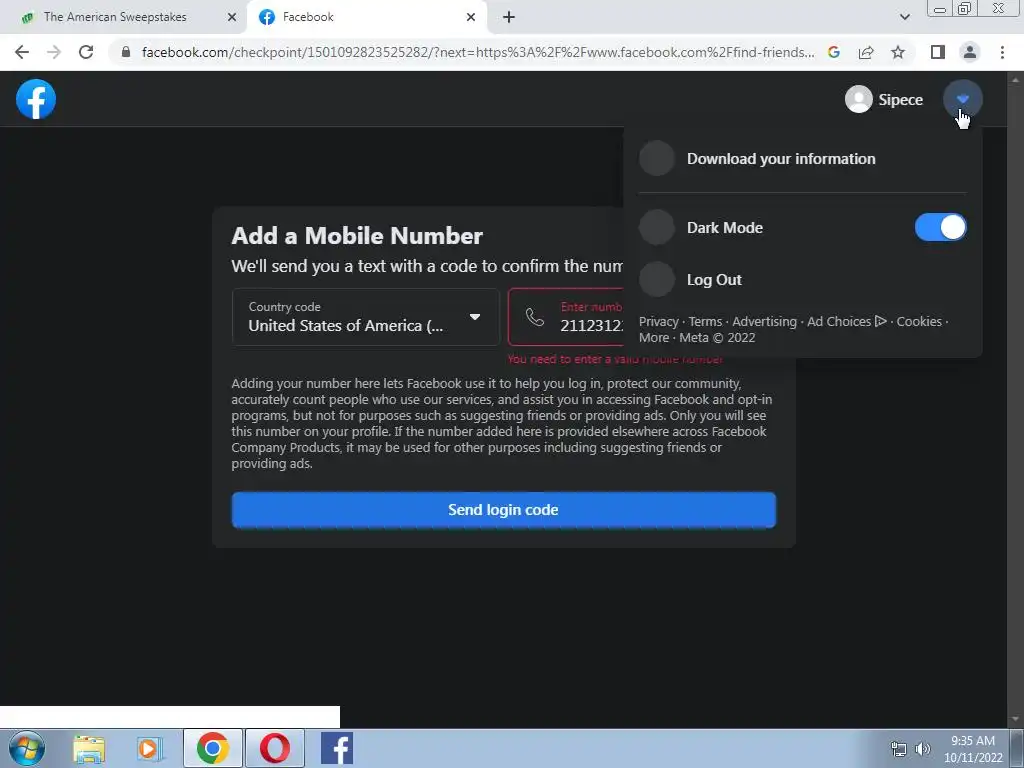Screen dimensions: 1024x768
Task: Click the Add a Mobile Number heading
Action: pos(357,236)
